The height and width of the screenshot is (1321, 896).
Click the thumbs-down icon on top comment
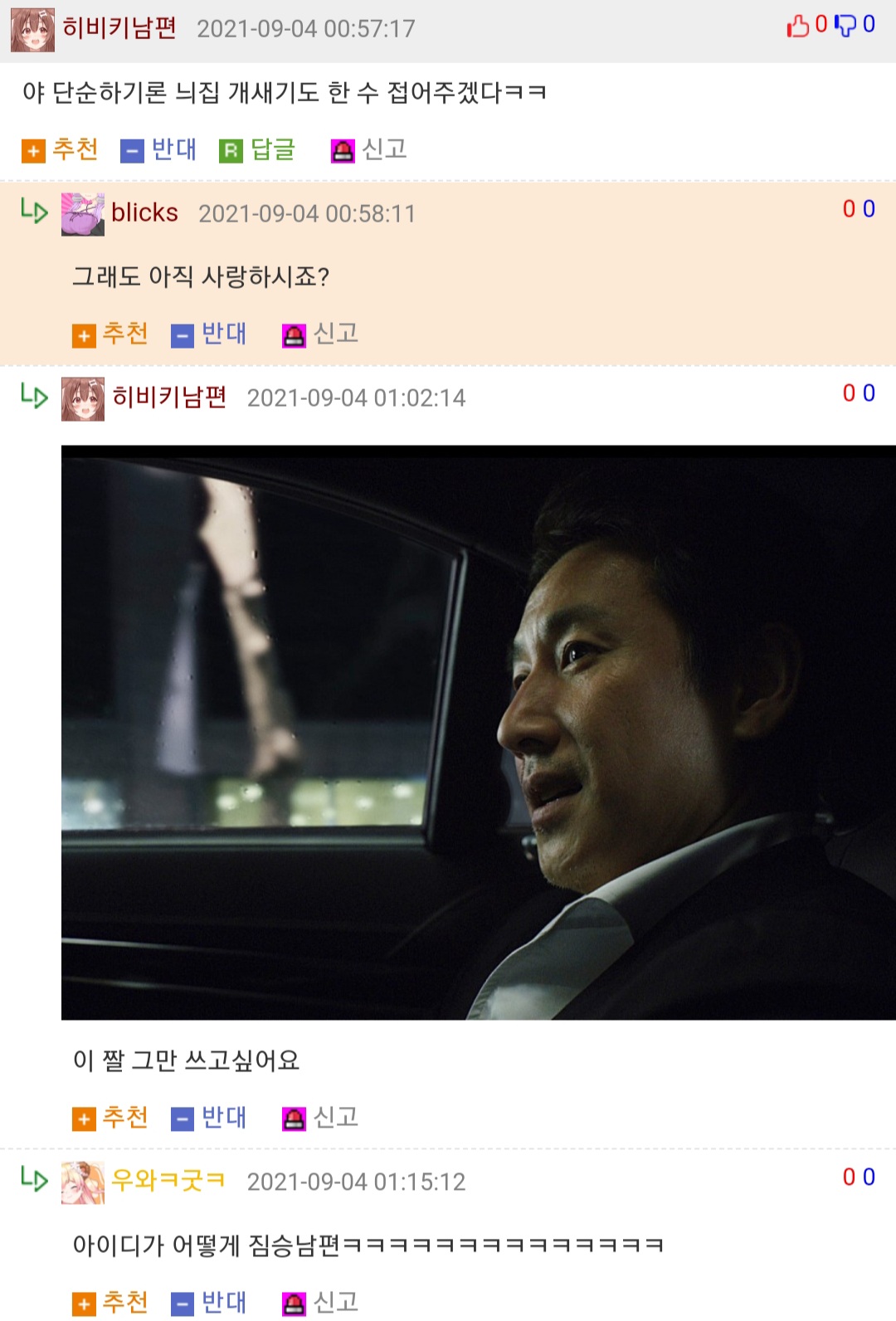pyautogui.click(x=845, y=26)
